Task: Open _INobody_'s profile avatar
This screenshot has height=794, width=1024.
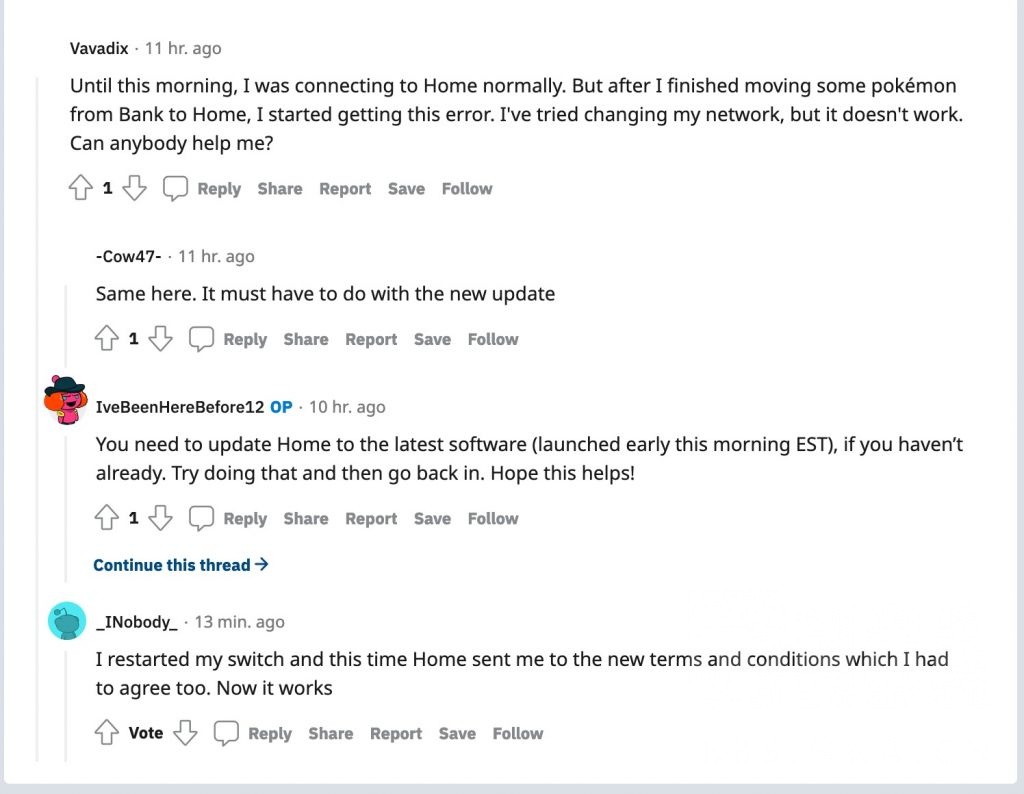Action: coord(67,622)
